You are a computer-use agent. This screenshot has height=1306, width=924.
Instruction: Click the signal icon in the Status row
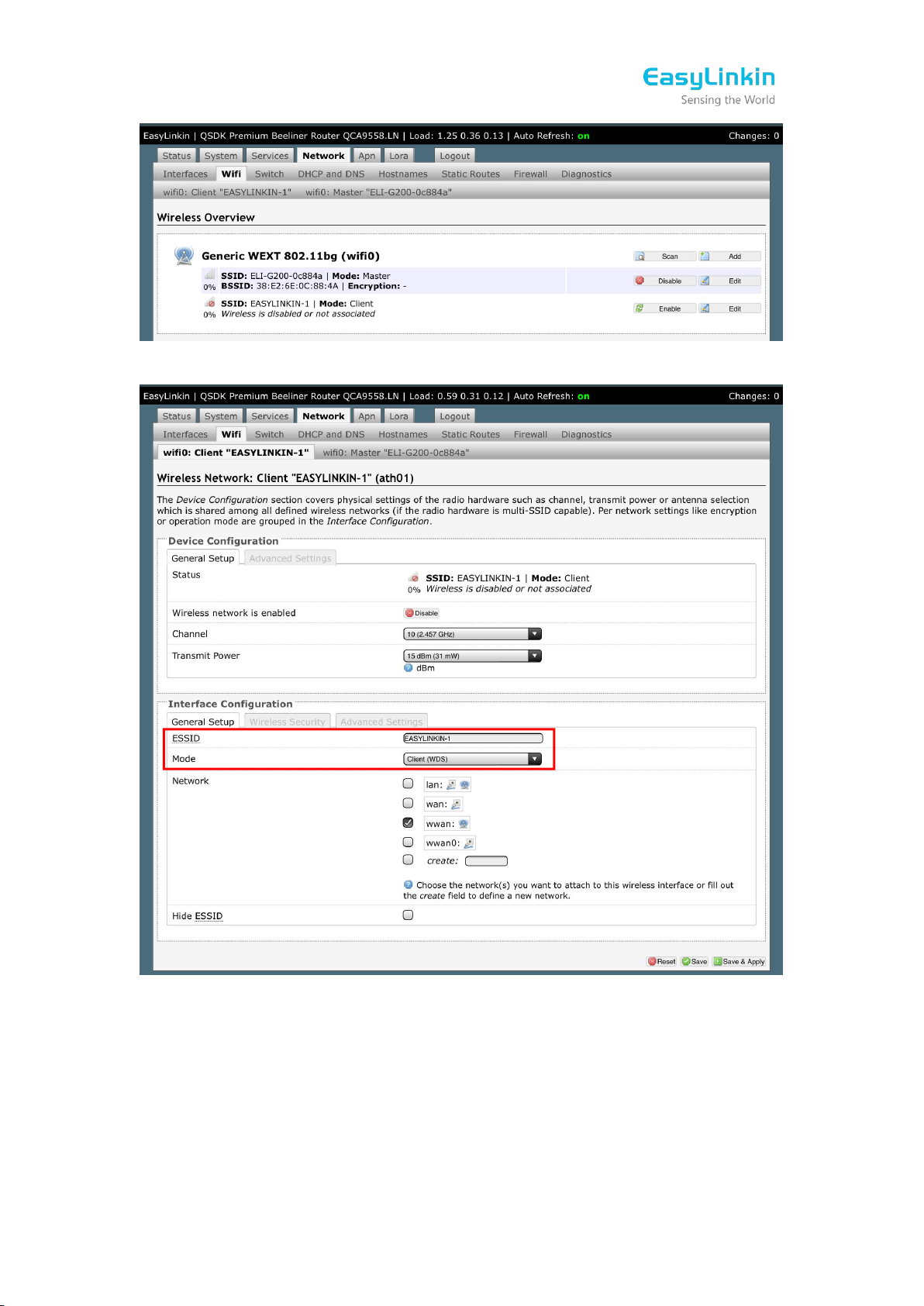coord(415,577)
